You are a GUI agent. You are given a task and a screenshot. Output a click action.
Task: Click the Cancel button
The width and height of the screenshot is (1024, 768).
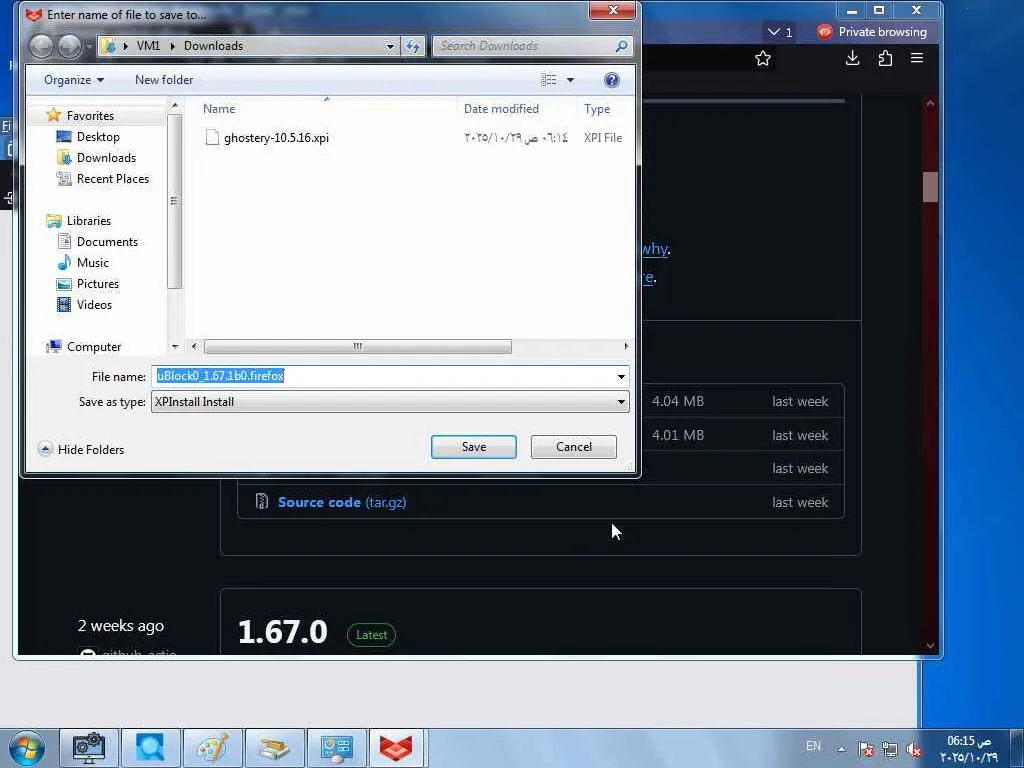coord(573,447)
